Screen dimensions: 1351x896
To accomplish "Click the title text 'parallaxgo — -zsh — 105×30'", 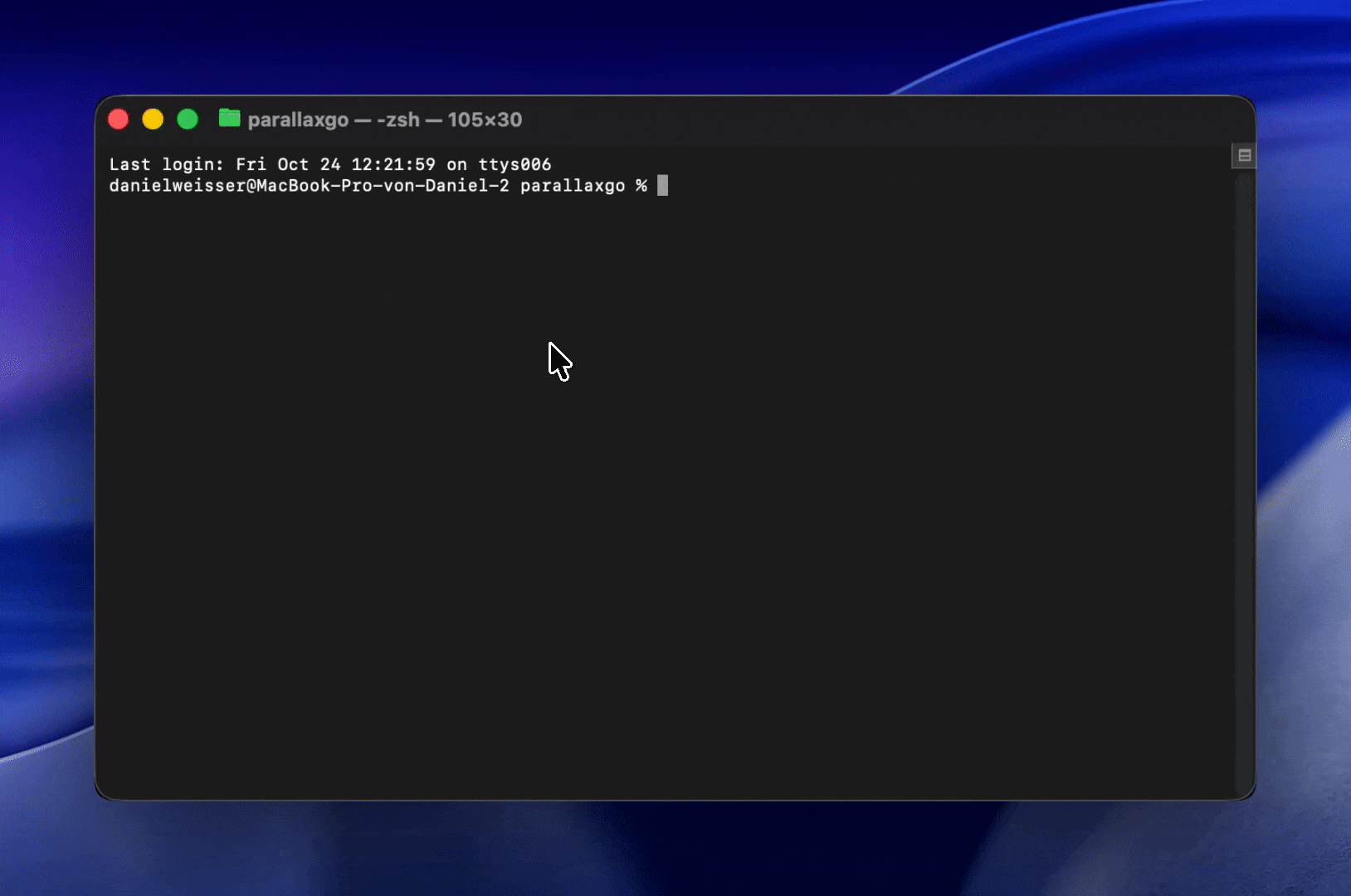I will (x=385, y=119).
